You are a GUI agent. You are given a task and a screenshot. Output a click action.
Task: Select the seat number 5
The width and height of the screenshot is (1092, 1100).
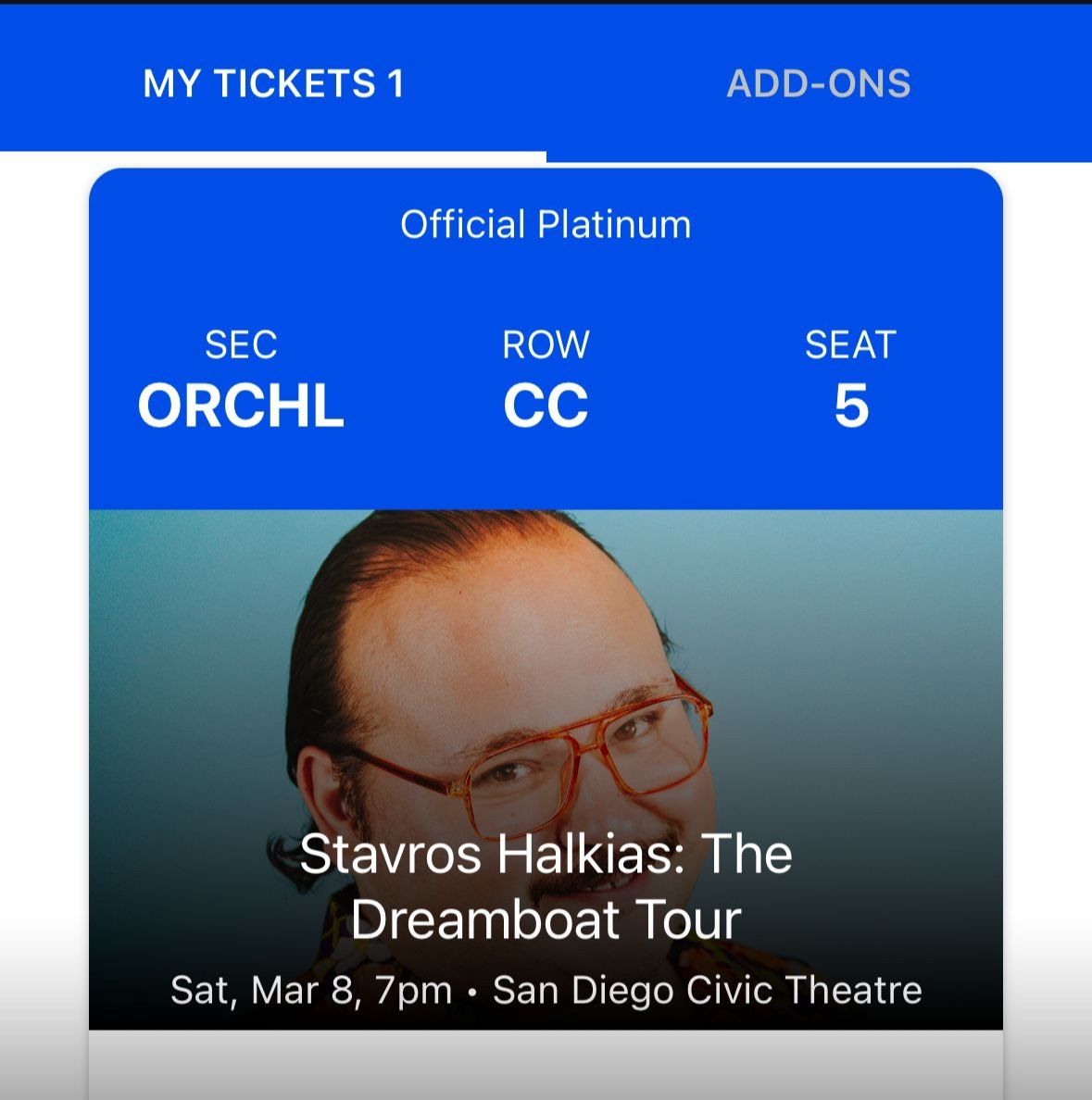coord(851,406)
